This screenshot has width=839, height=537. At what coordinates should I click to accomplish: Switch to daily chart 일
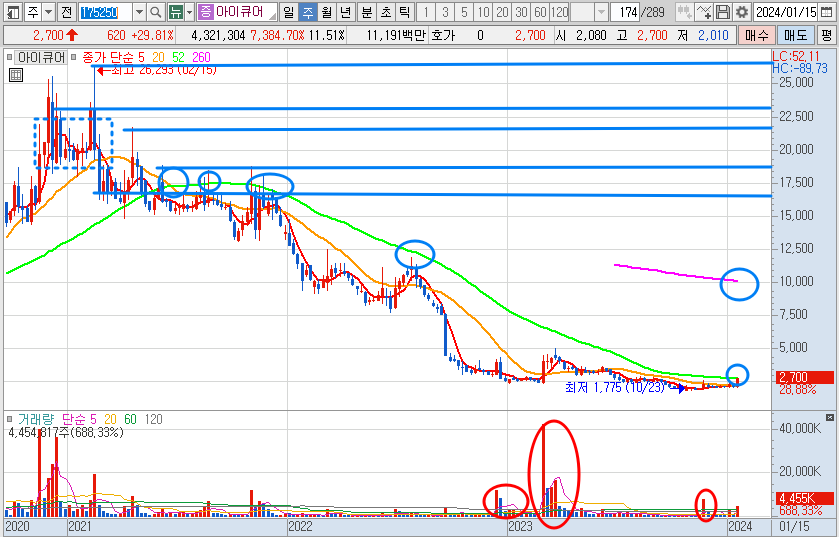point(288,12)
